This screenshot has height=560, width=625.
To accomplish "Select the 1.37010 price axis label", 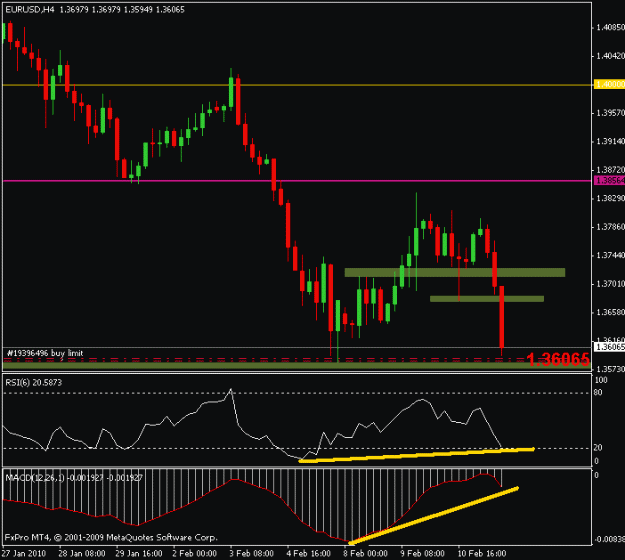I will tap(610, 284).
